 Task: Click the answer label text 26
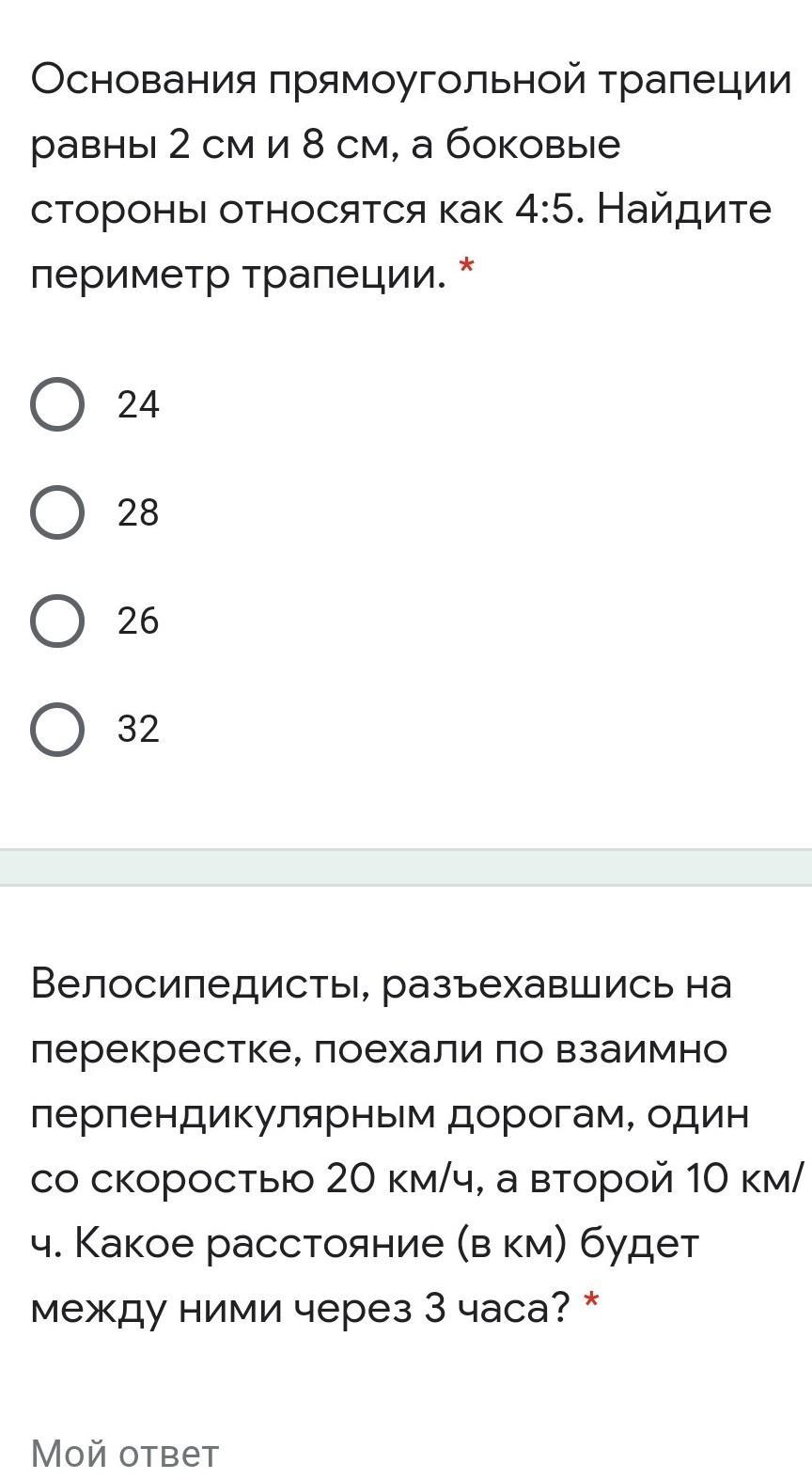(x=138, y=621)
